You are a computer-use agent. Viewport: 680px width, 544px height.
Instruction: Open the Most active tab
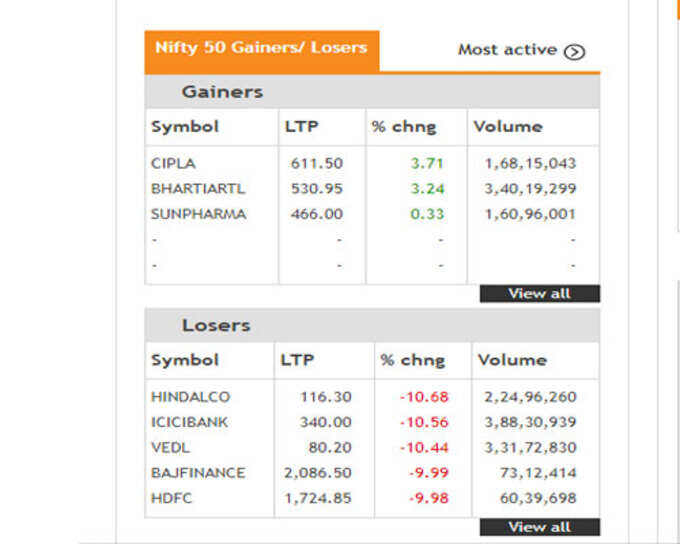click(x=521, y=50)
